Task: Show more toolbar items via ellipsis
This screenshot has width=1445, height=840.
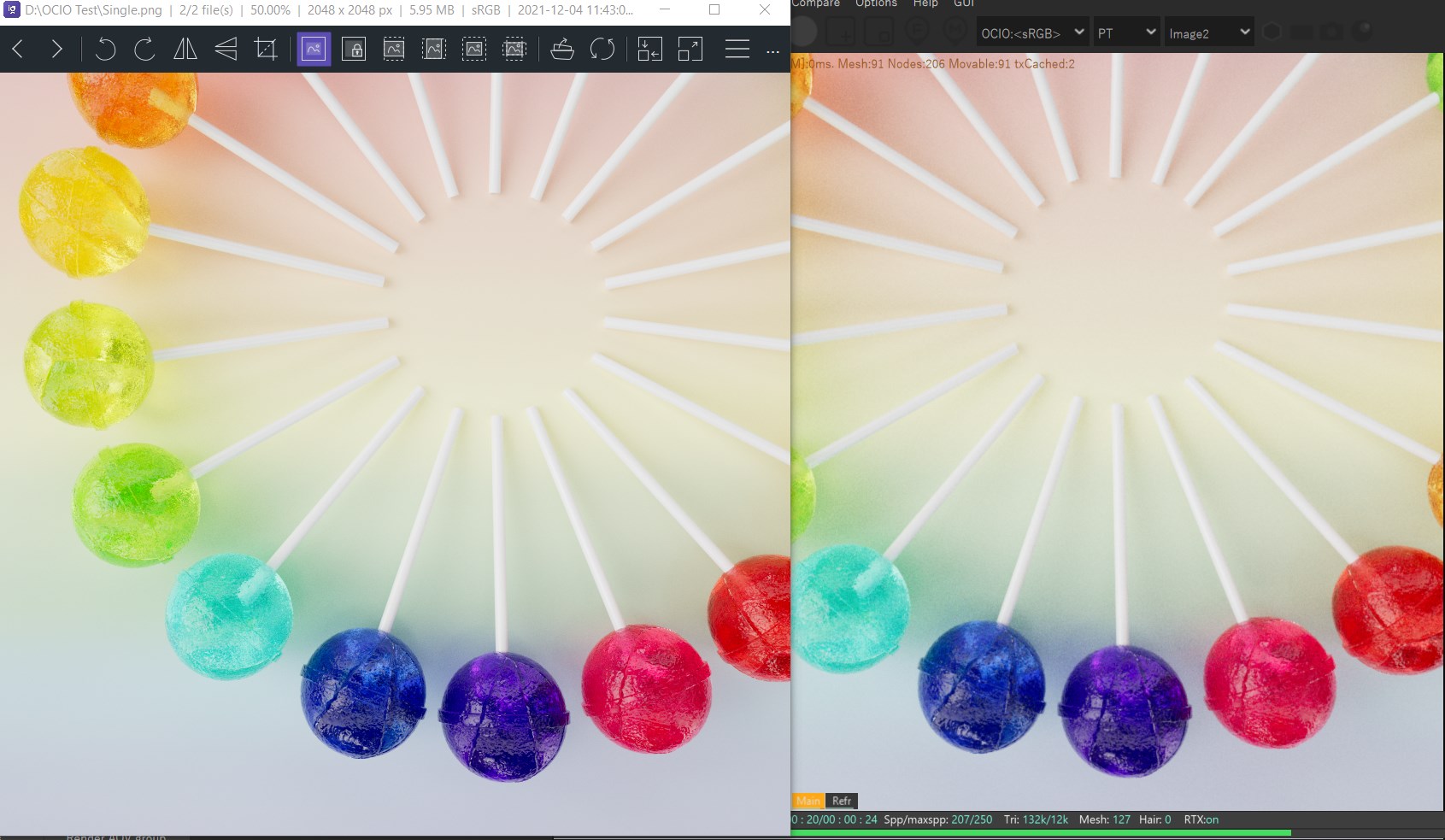Action: pos(773,51)
